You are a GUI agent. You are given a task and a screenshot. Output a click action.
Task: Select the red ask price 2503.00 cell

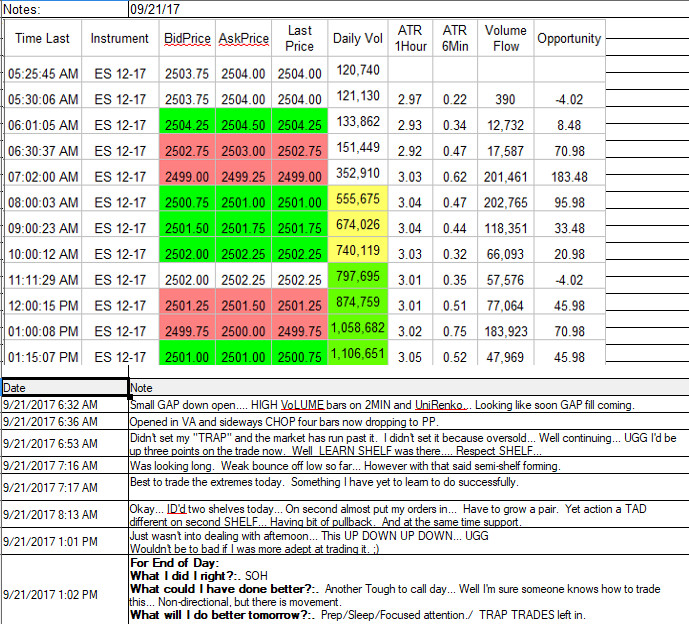[243, 147]
